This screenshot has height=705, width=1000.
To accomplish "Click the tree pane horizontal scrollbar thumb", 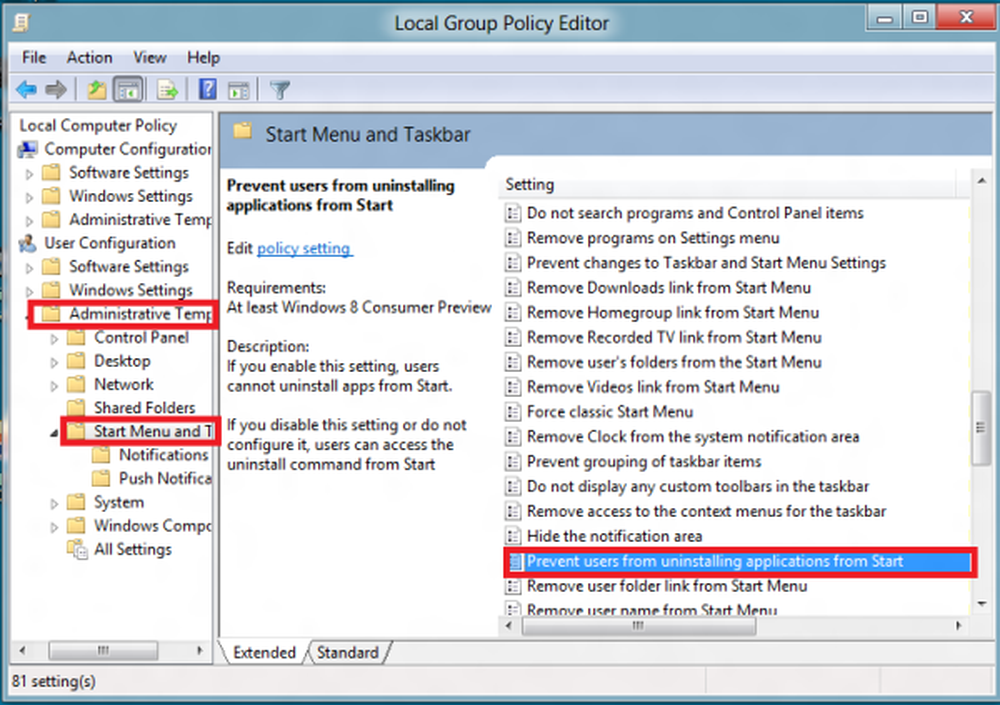I will tap(103, 651).
